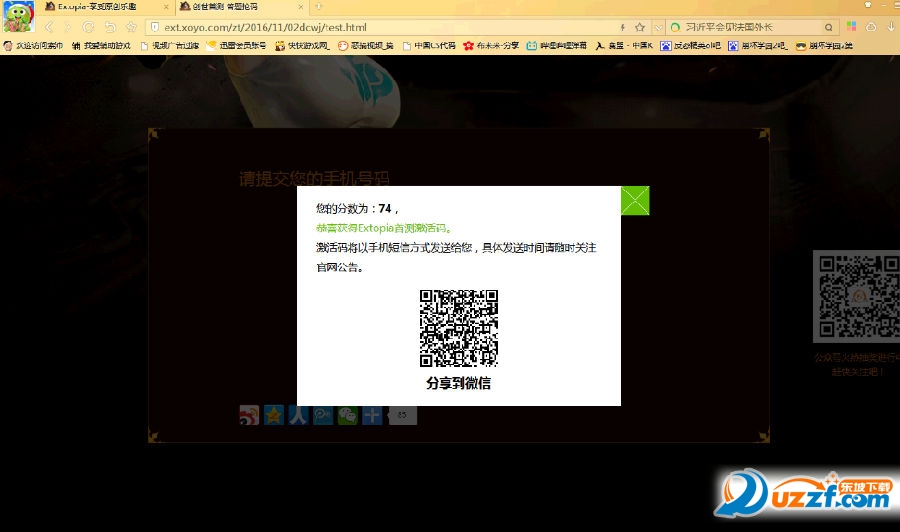Open the red flower icon bookmark
900x532 pixels.
(491, 46)
